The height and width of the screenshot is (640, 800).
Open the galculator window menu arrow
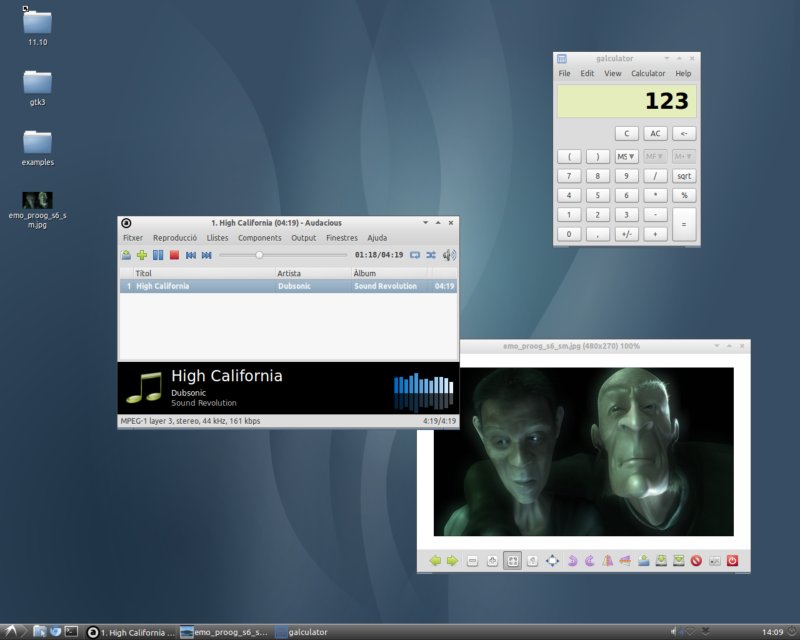click(x=666, y=59)
